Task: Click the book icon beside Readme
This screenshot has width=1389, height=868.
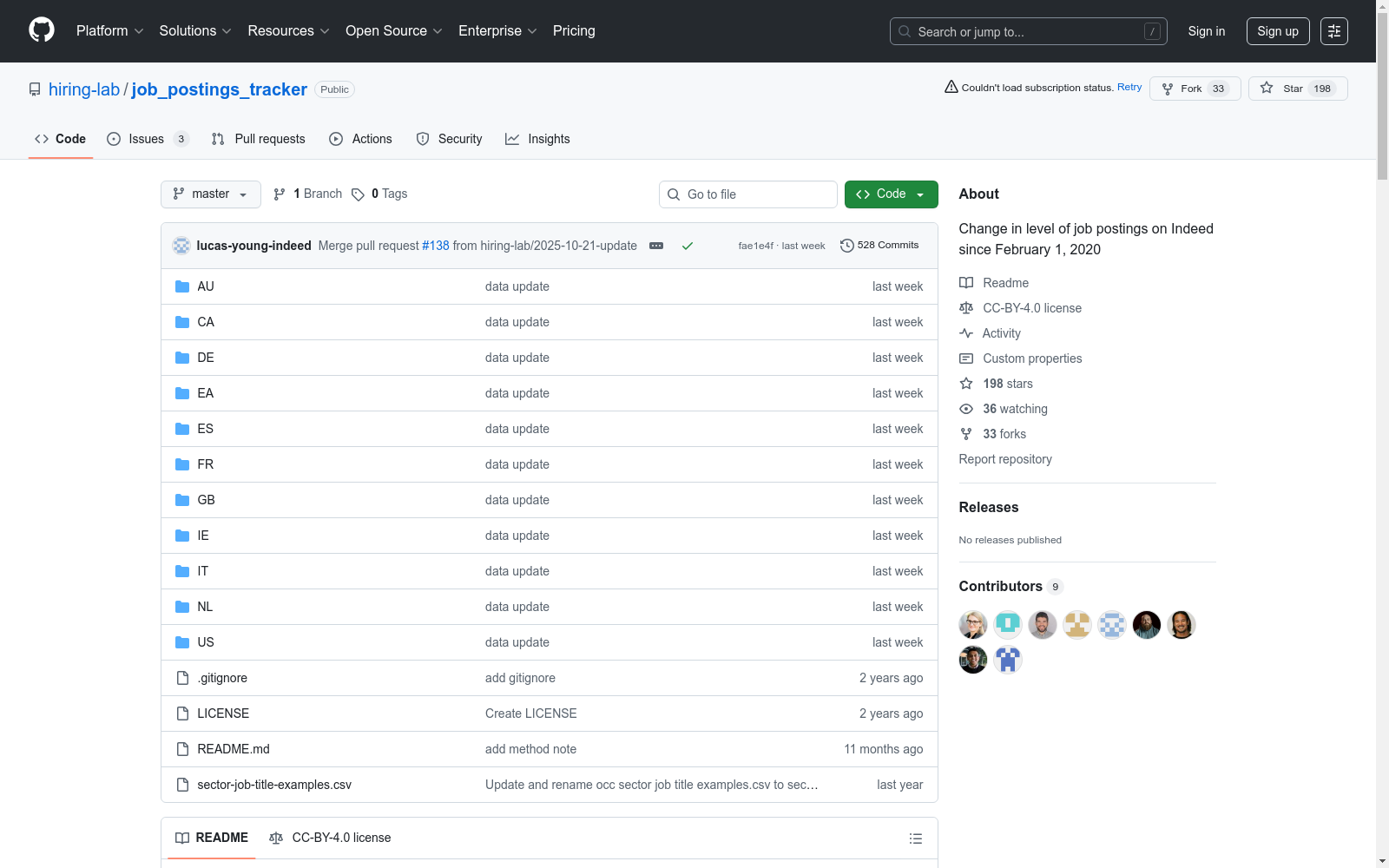Action: click(x=966, y=283)
